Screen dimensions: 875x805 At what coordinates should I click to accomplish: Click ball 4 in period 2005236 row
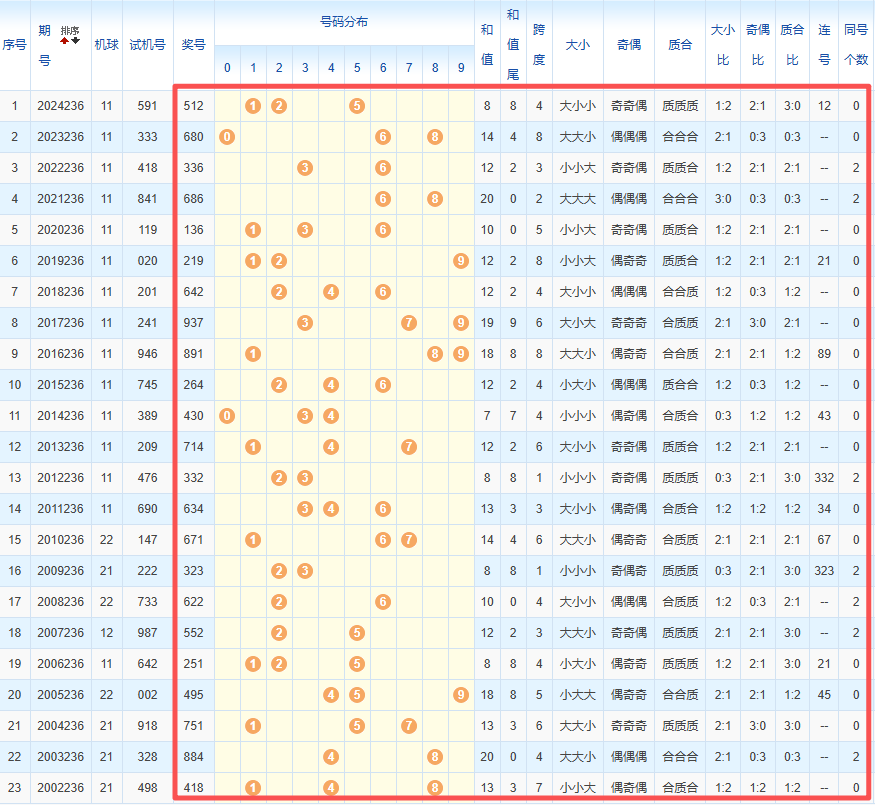pos(331,695)
